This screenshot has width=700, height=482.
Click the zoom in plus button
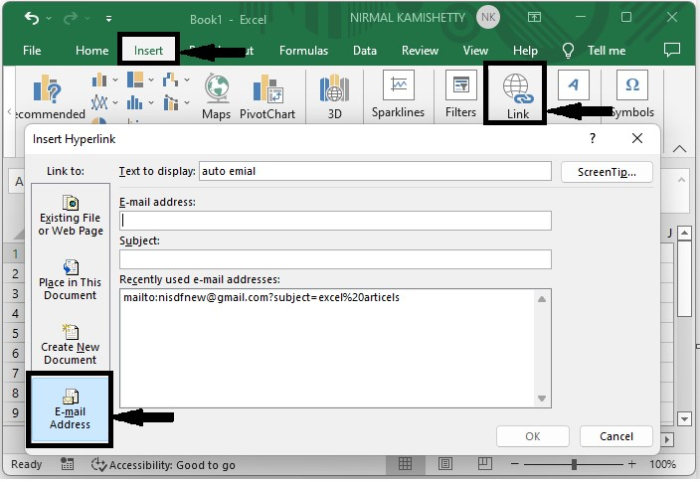tap(632, 464)
